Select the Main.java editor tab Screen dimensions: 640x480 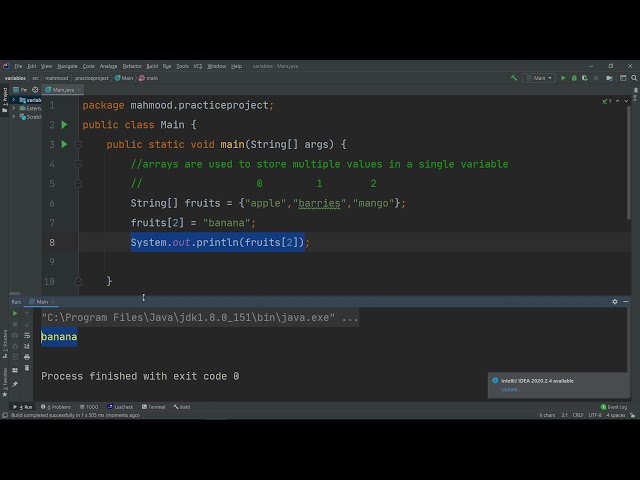[x=63, y=89]
